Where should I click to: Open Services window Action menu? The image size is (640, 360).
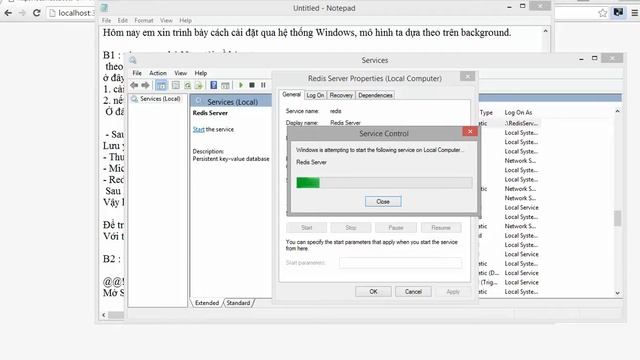click(x=158, y=73)
